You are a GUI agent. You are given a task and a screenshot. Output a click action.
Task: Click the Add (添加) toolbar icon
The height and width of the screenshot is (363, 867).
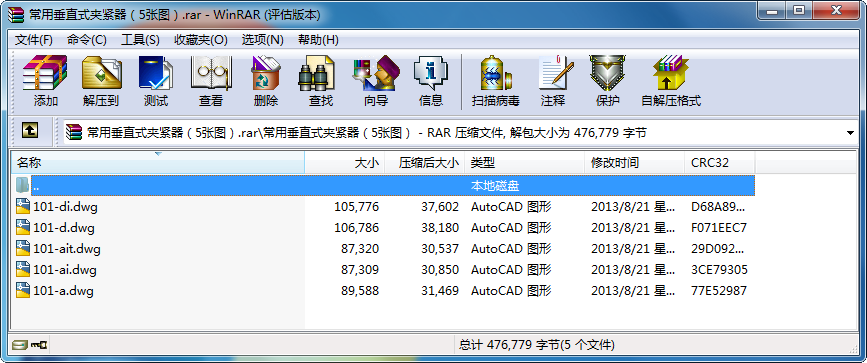coord(45,81)
